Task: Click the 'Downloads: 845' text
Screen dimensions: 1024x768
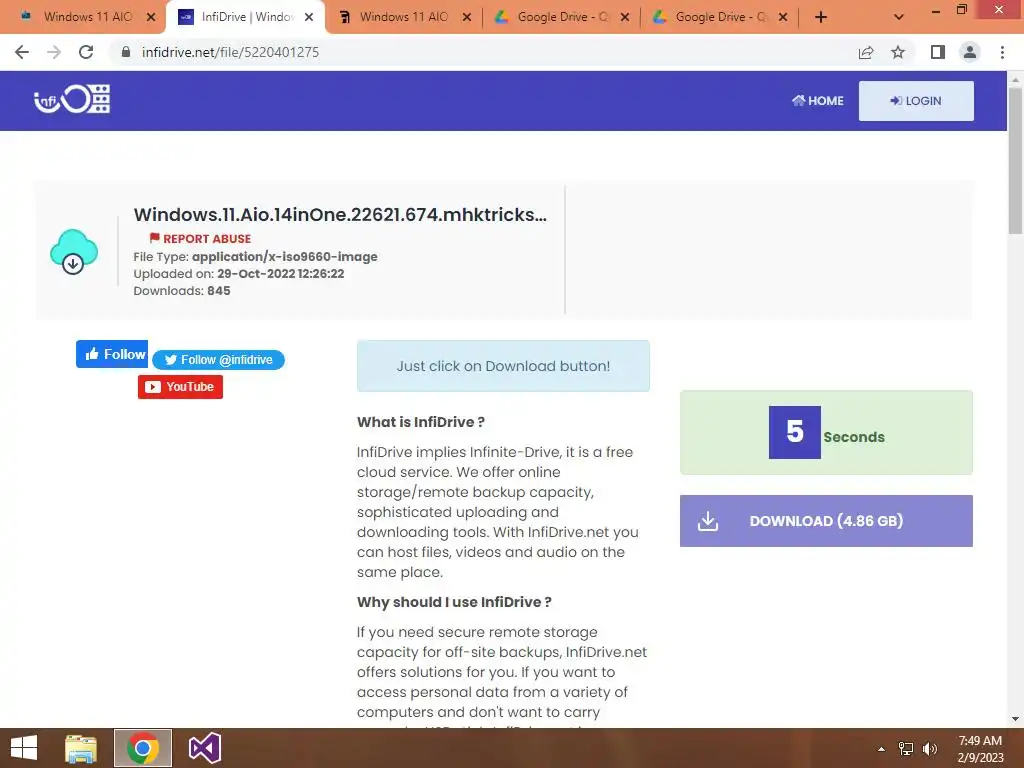Action: 182,291
